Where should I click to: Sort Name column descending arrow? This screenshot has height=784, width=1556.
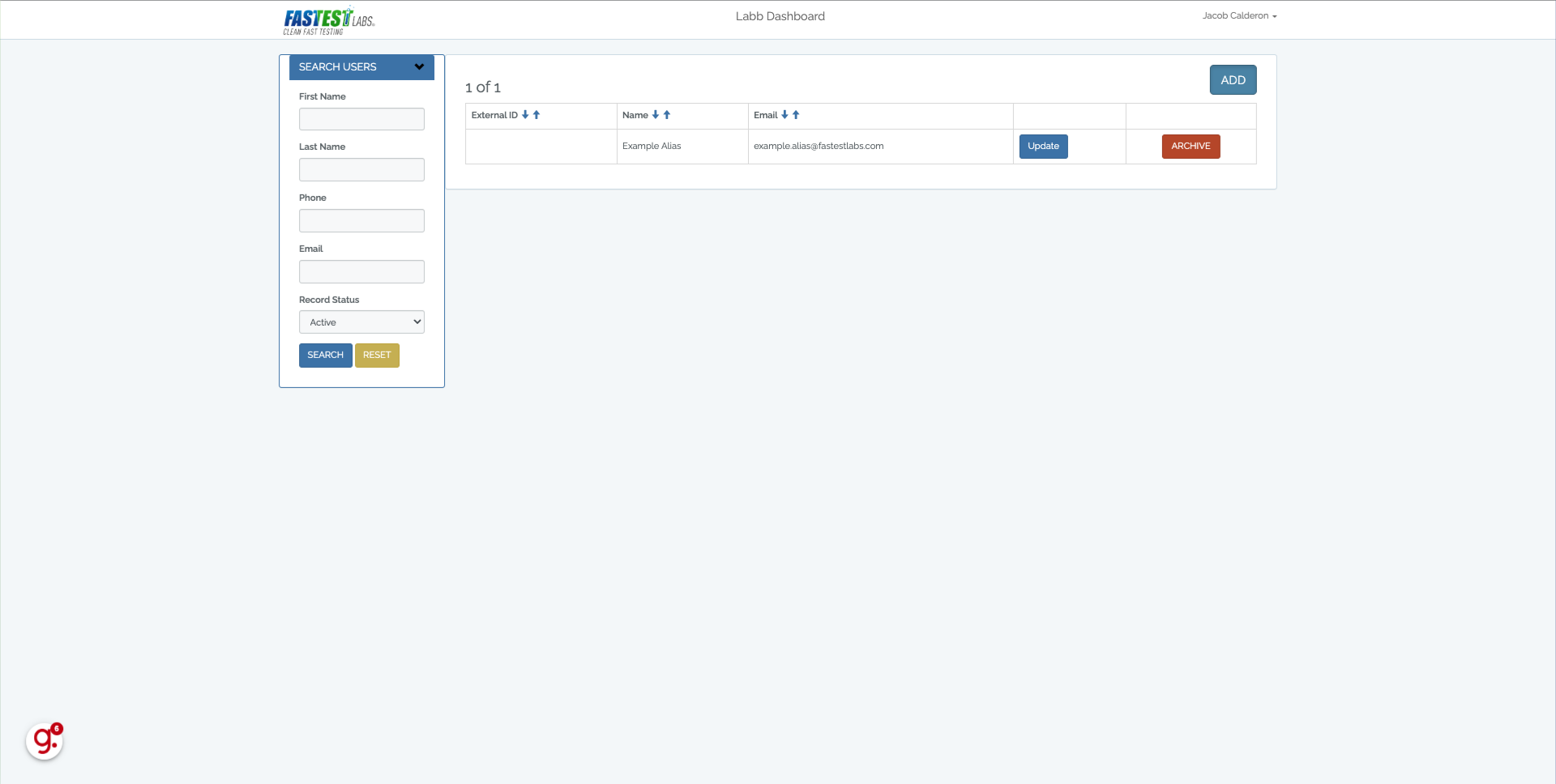656,115
